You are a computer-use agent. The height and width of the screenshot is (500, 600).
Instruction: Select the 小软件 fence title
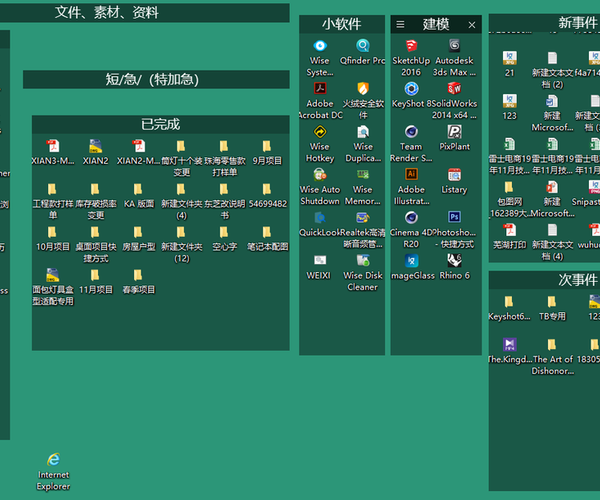tap(342, 24)
